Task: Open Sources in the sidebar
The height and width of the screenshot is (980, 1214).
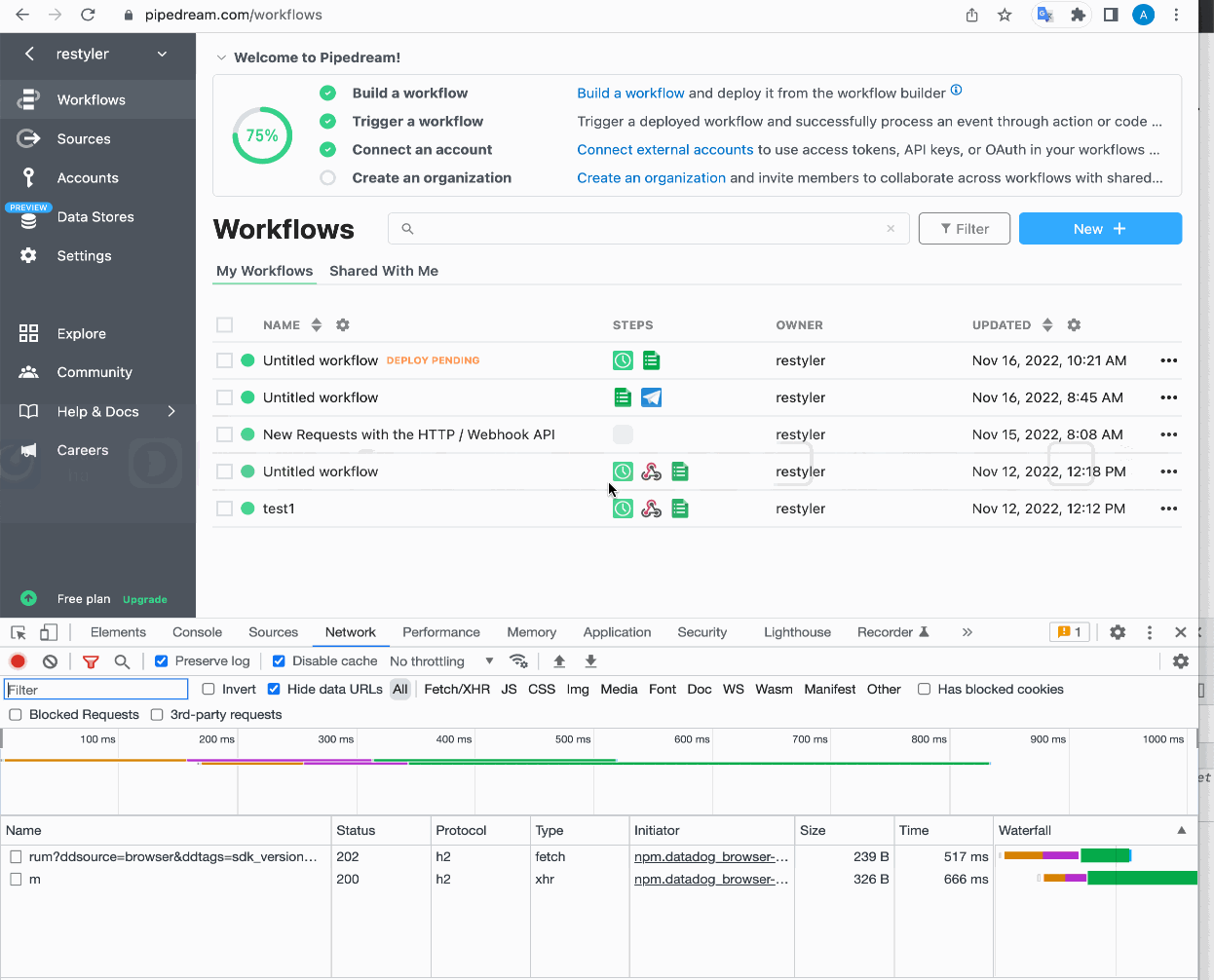Action: click(97, 138)
